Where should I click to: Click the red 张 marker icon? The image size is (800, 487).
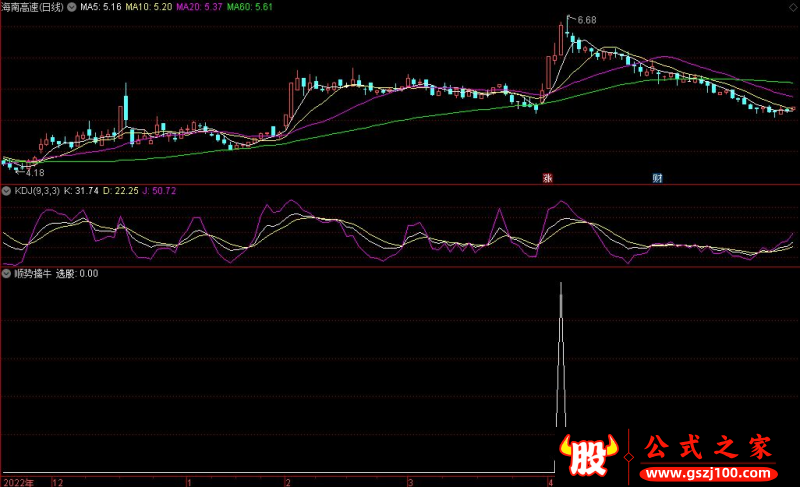pos(548,179)
